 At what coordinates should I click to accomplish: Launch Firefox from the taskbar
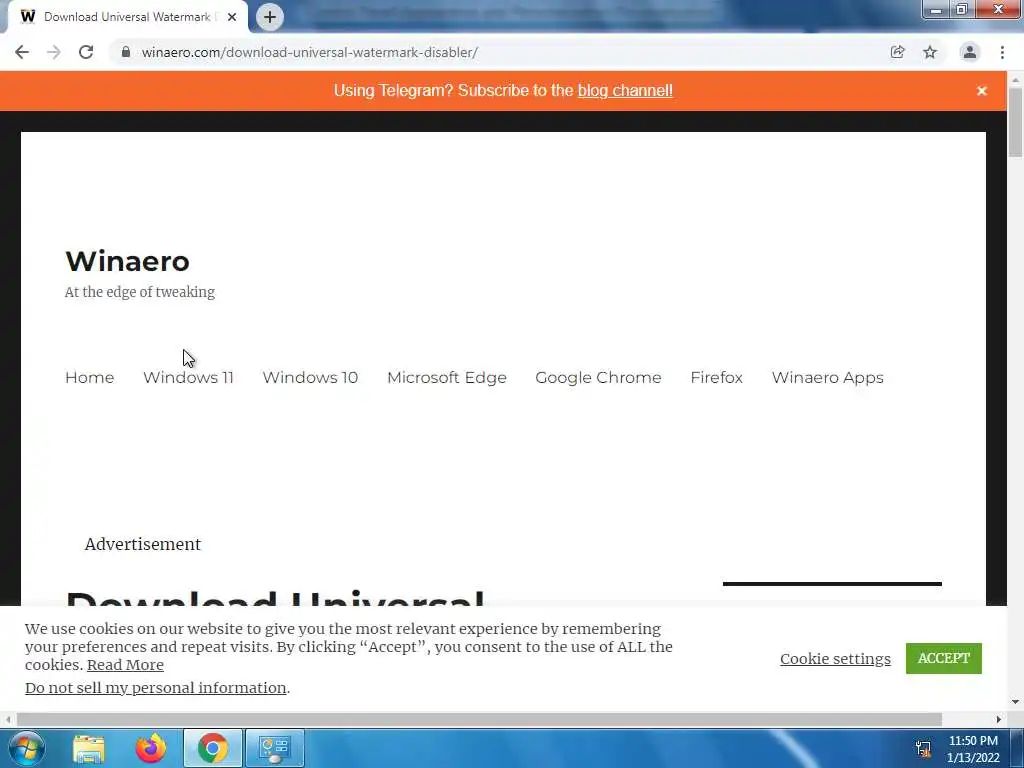(151, 748)
